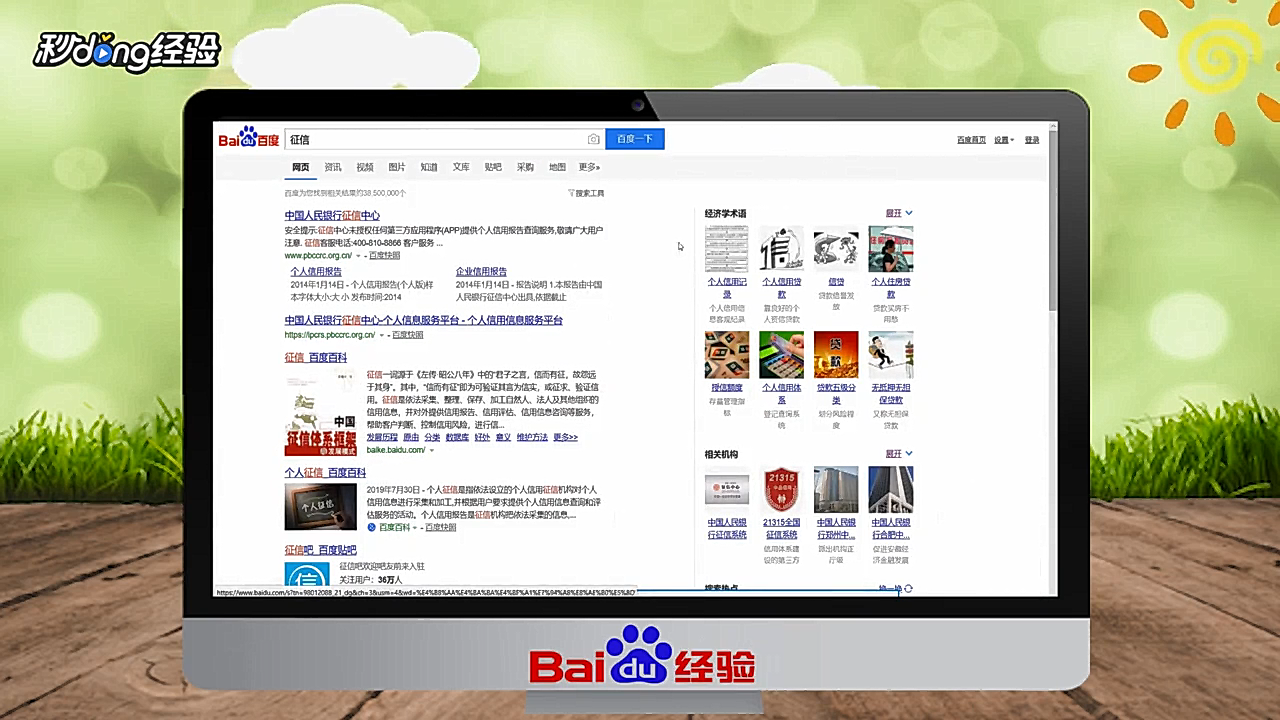Click the 换一换 refresh icon
The height and width of the screenshot is (720, 1280).
pyautogui.click(x=908, y=589)
